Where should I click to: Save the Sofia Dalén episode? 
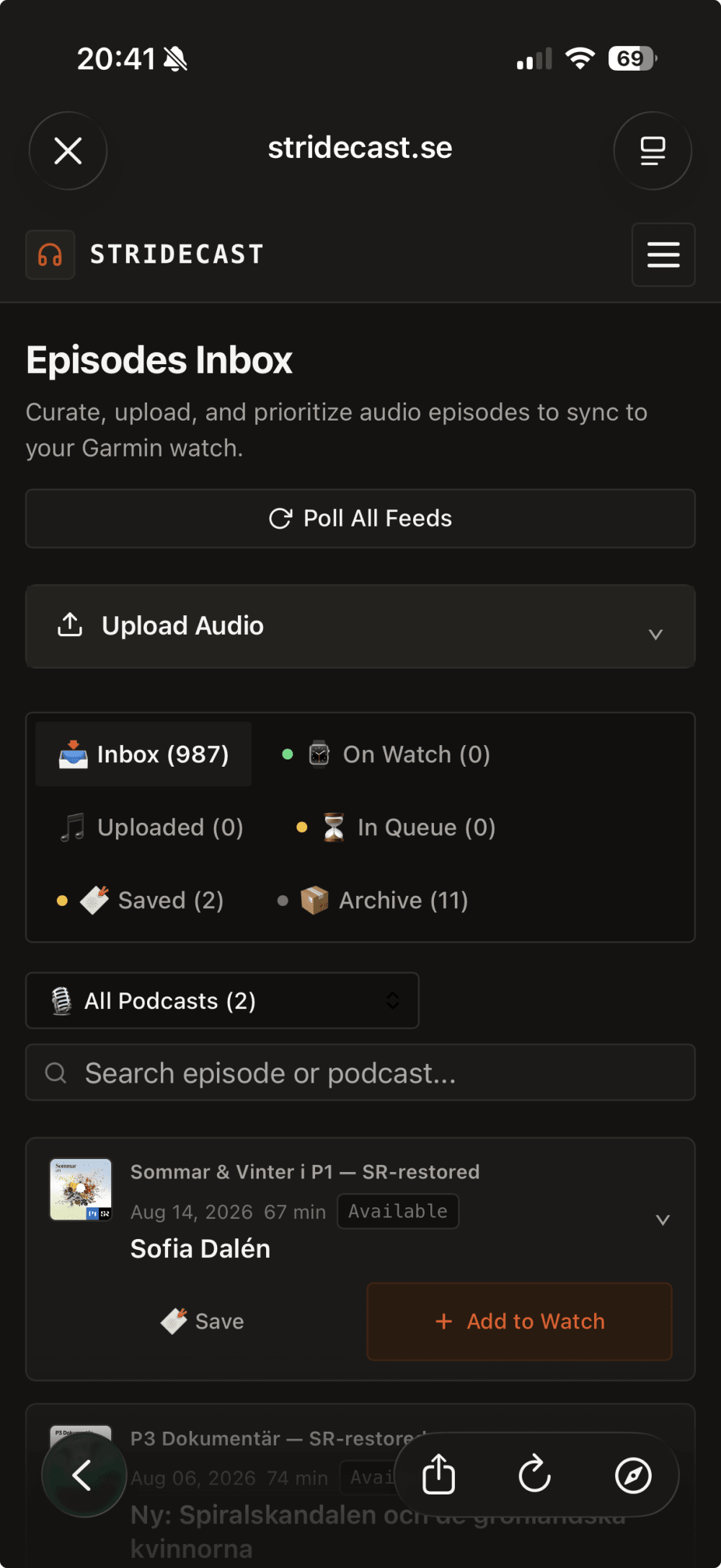(203, 1321)
